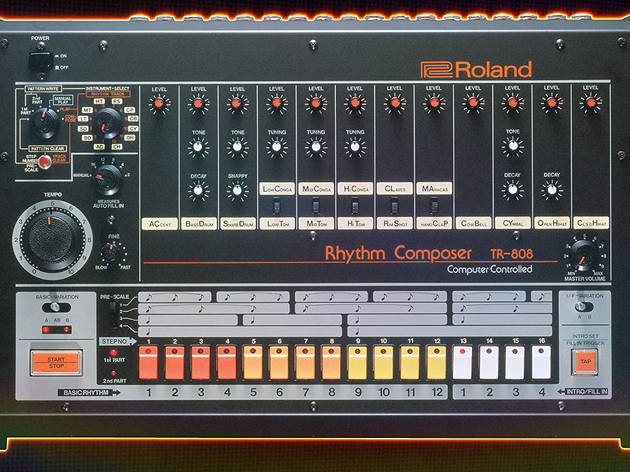This screenshot has height=472, width=630.
Task: Click the Accent level knob
Action: pos(159,104)
